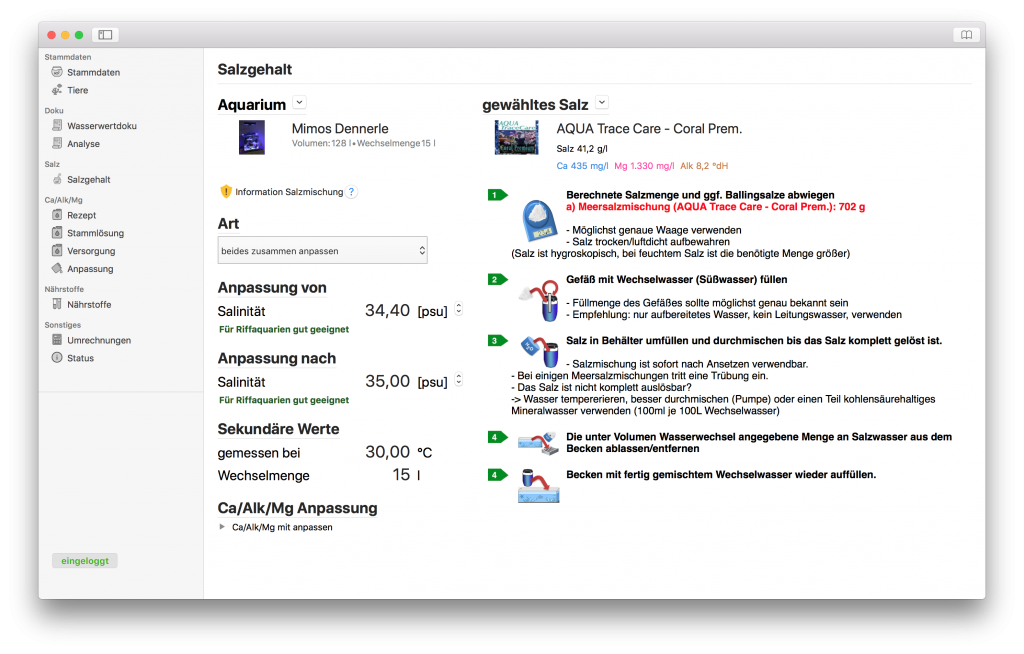Click the yellow warning shield icon
Screen dimensions: 1024x654
(x=226, y=191)
